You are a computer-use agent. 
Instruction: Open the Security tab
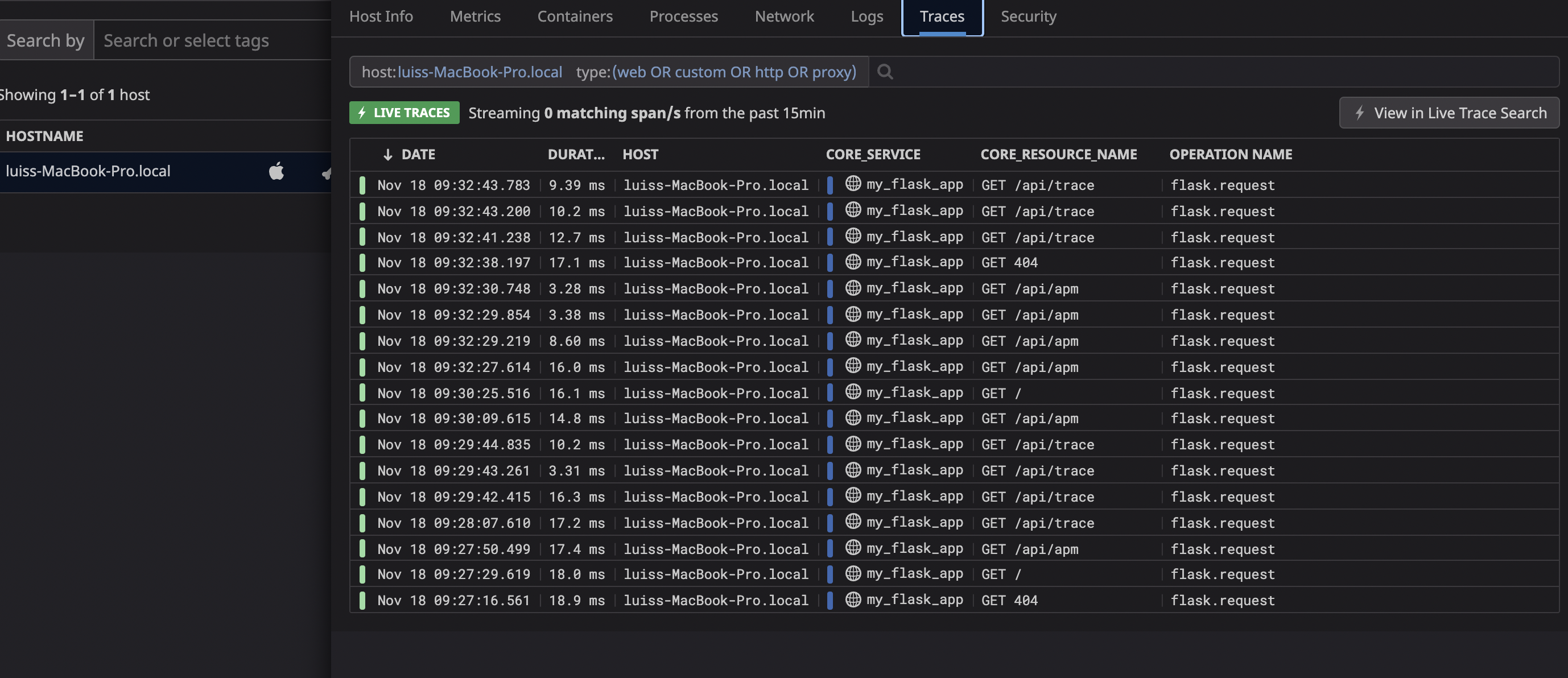tap(1028, 16)
